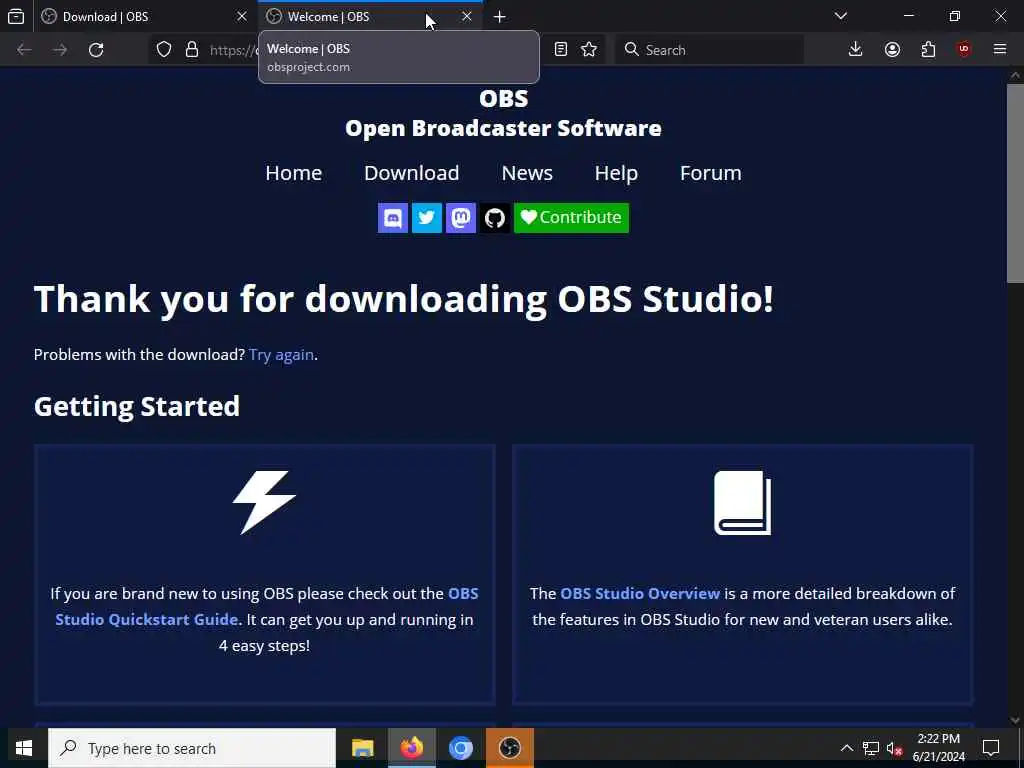
Task: Show hidden system tray icons
Action: coord(846,748)
